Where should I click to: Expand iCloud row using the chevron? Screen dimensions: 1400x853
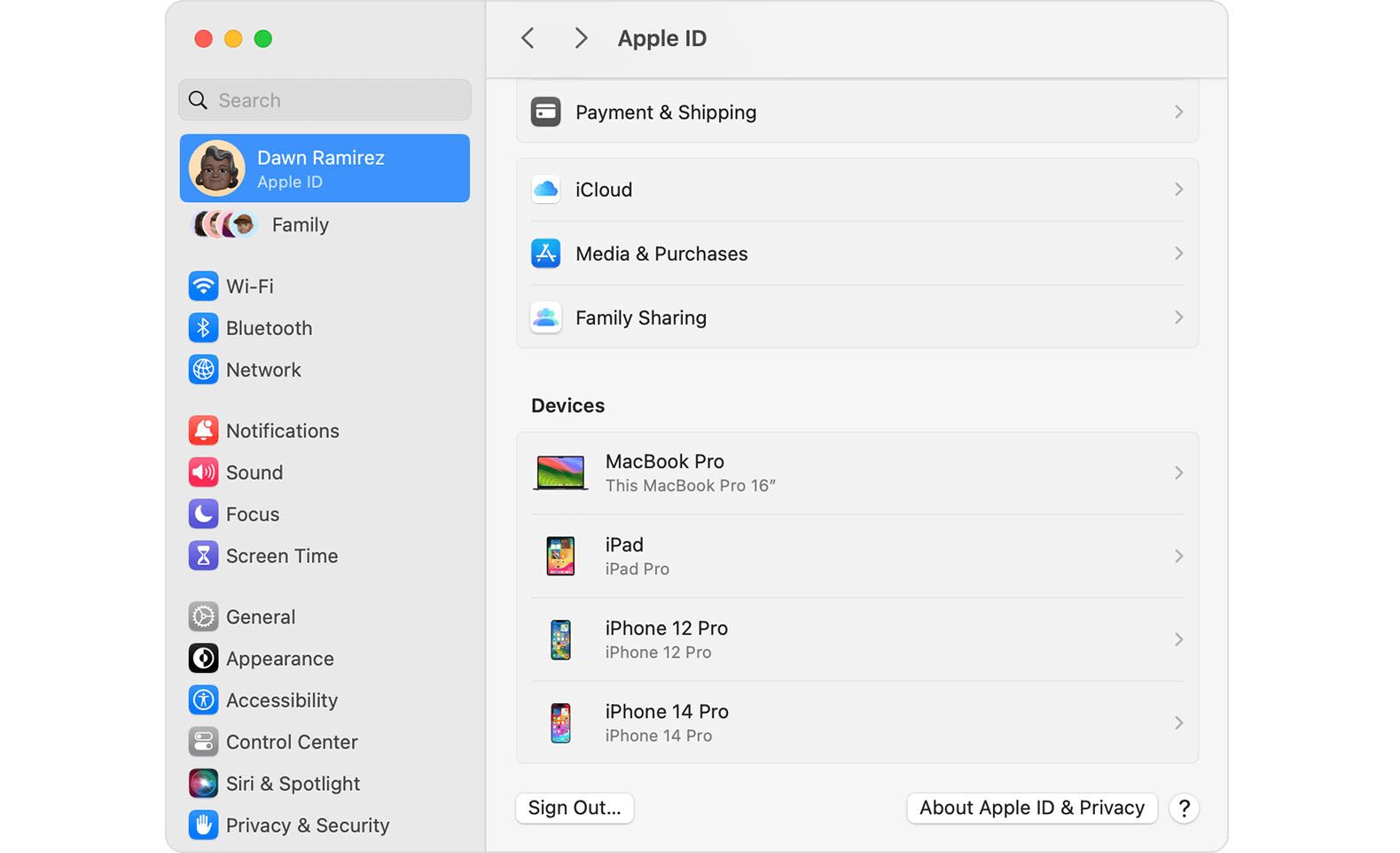pyautogui.click(x=1178, y=189)
